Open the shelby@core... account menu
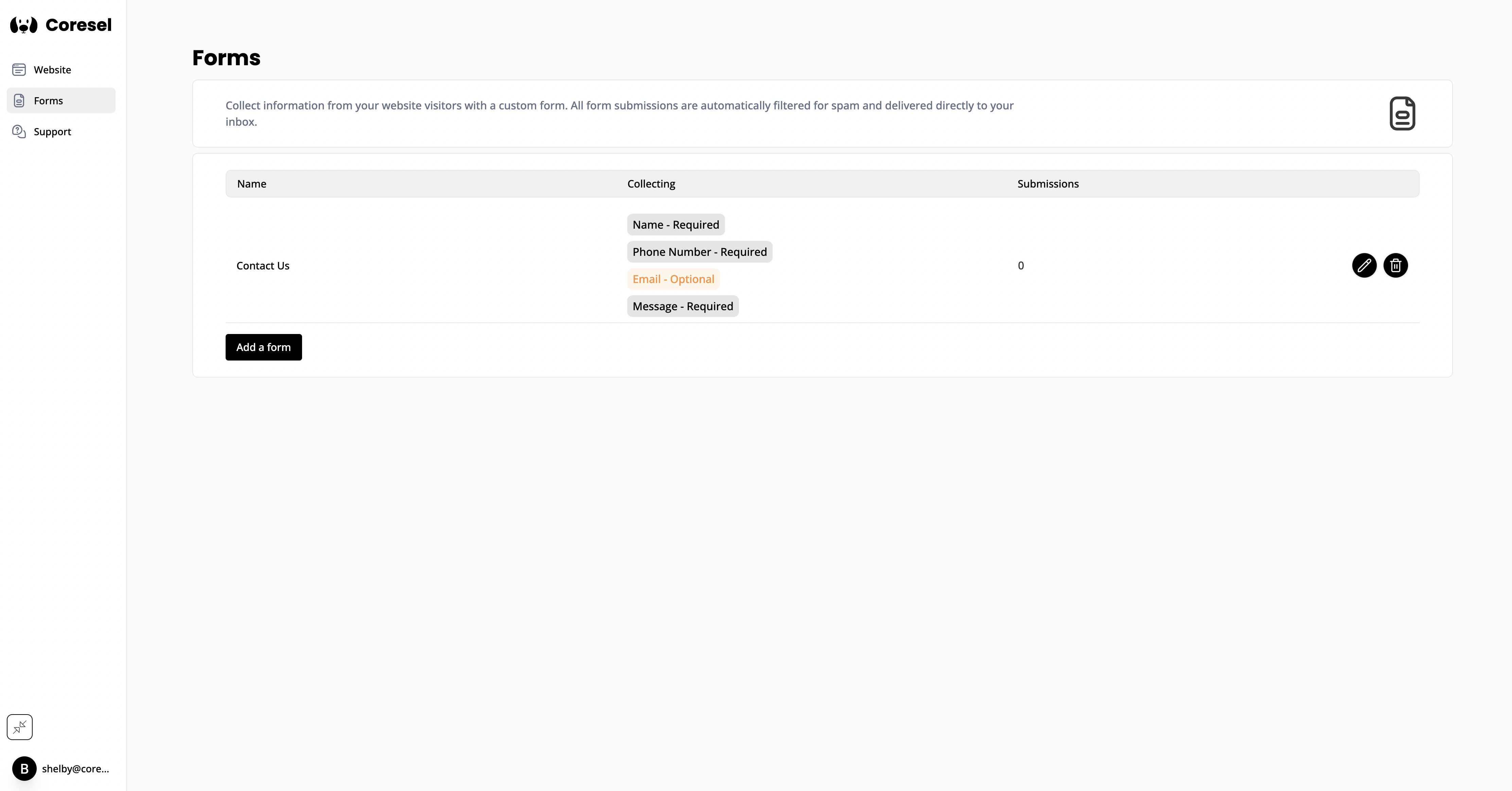Viewport: 1512px width, 791px height. click(61, 769)
